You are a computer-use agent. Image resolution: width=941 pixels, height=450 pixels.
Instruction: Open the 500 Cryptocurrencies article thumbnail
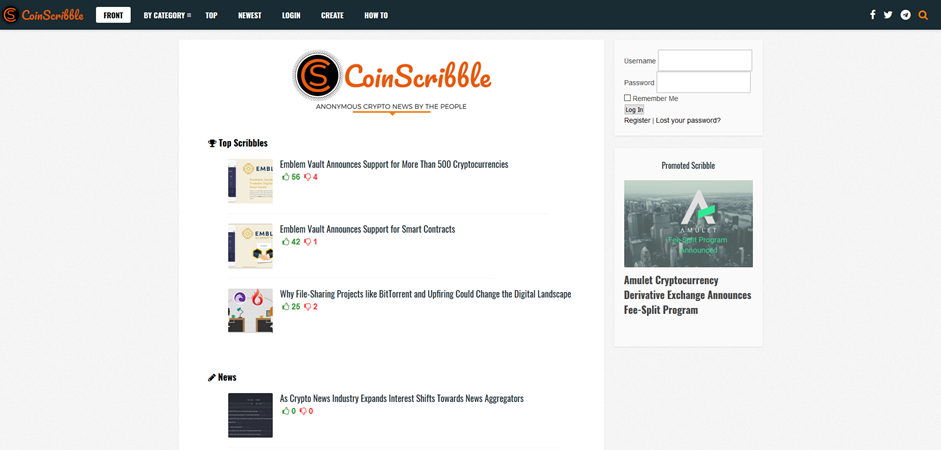point(250,181)
